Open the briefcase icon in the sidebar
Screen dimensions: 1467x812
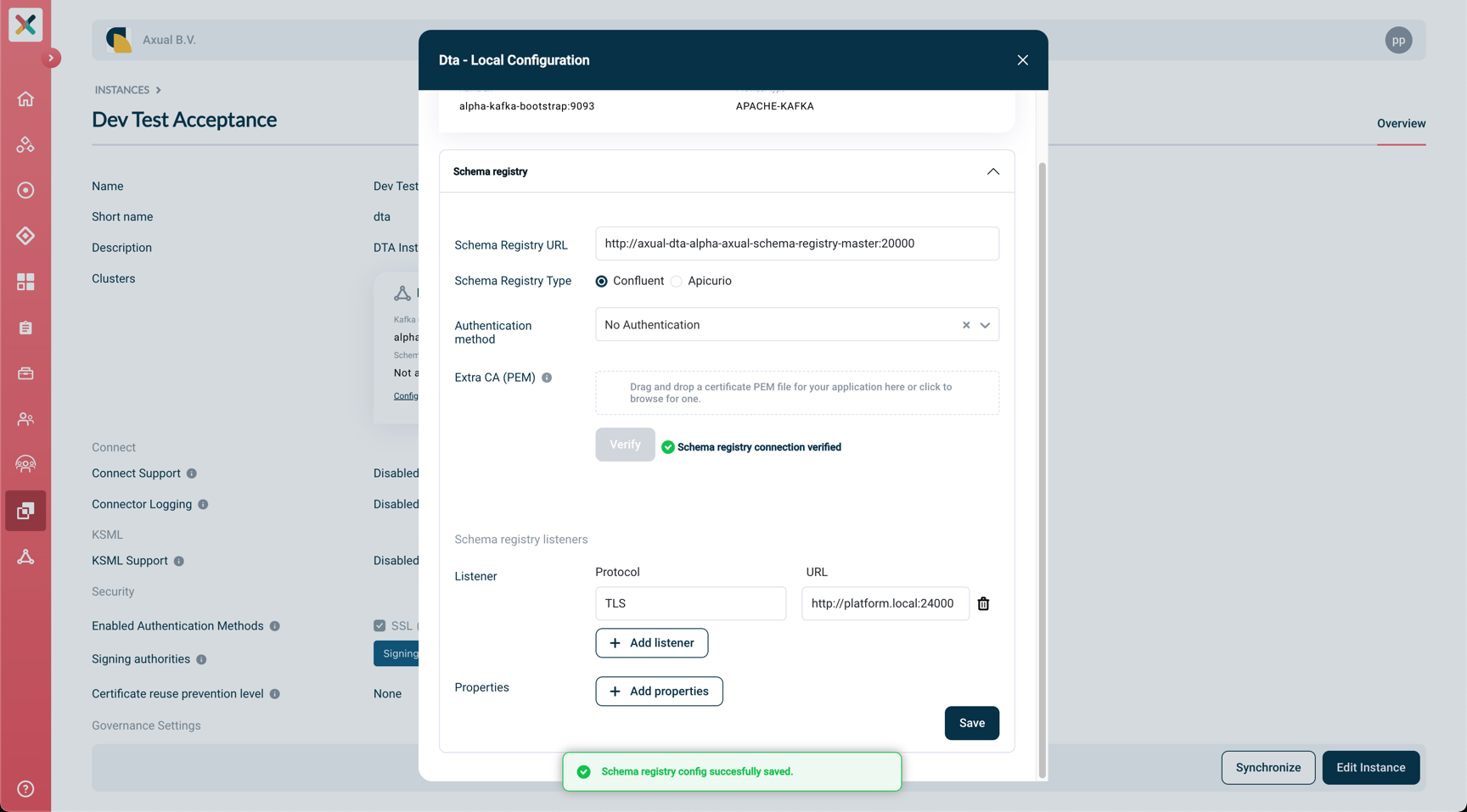click(x=25, y=373)
